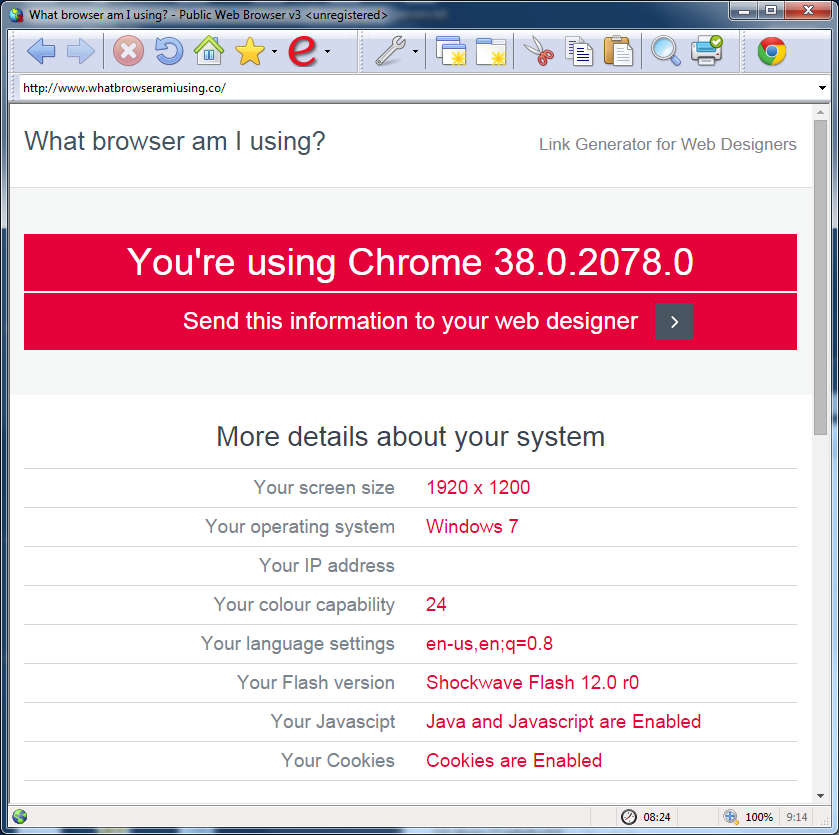Open a new tab folder icon
The height and width of the screenshot is (835, 839).
coord(491,52)
